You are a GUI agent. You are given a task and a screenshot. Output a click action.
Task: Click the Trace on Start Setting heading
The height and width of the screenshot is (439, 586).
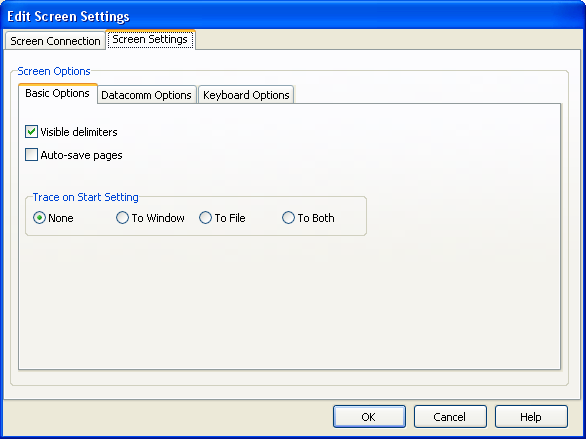(x=85, y=197)
